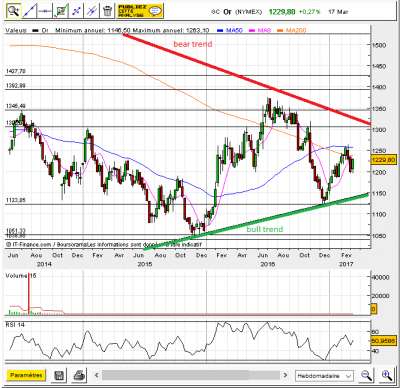400x388 pixels.
Task: Open the Paramètres settings button
Action: pyautogui.click(x=26, y=375)
